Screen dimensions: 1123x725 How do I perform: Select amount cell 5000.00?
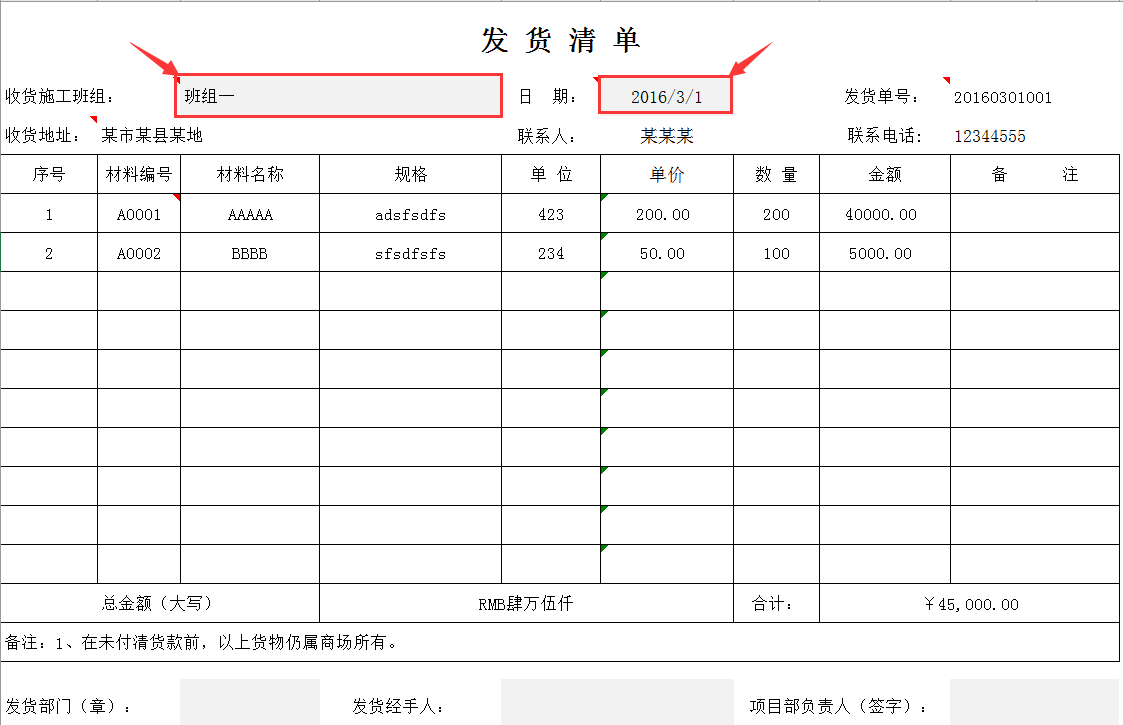coord(885,252)
